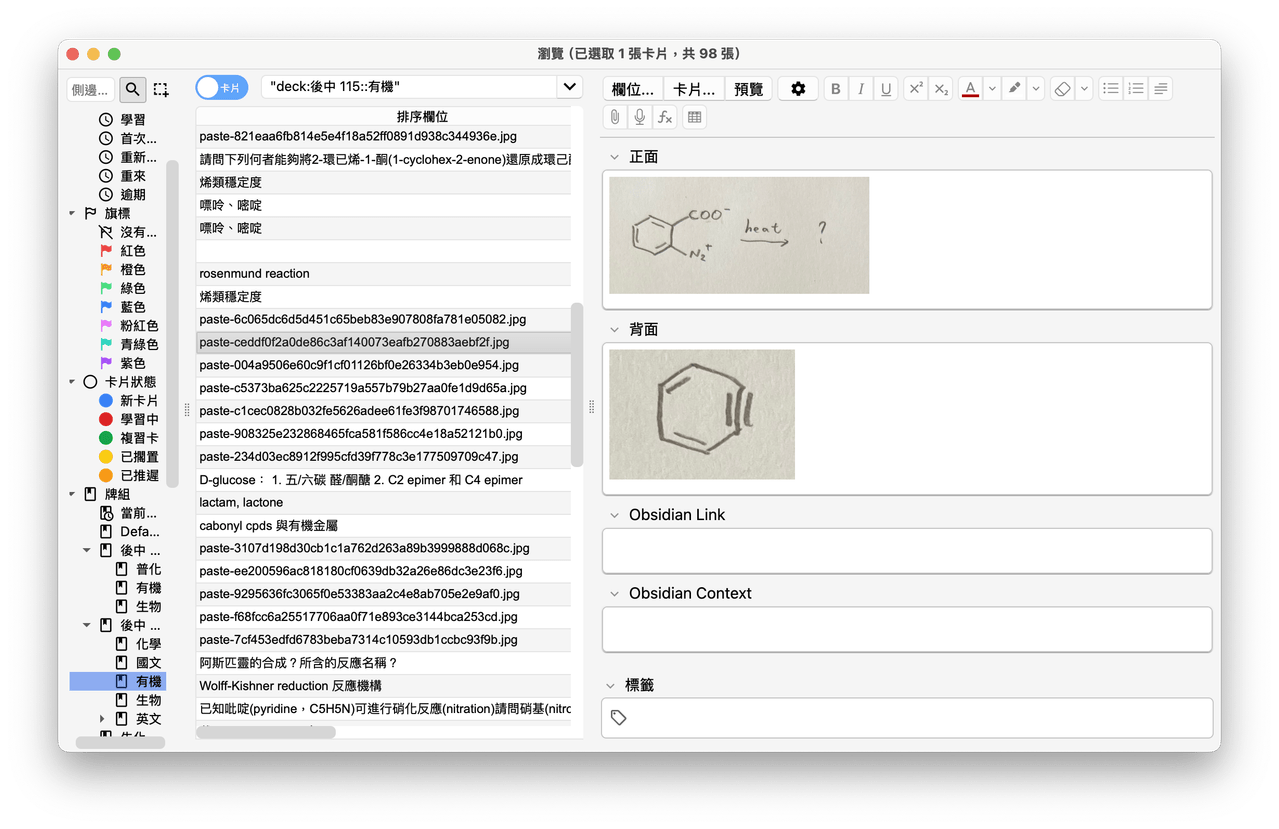Click the record audio microphone icon
This screenshot has width=1279, height=829.
tap(640, 117)
